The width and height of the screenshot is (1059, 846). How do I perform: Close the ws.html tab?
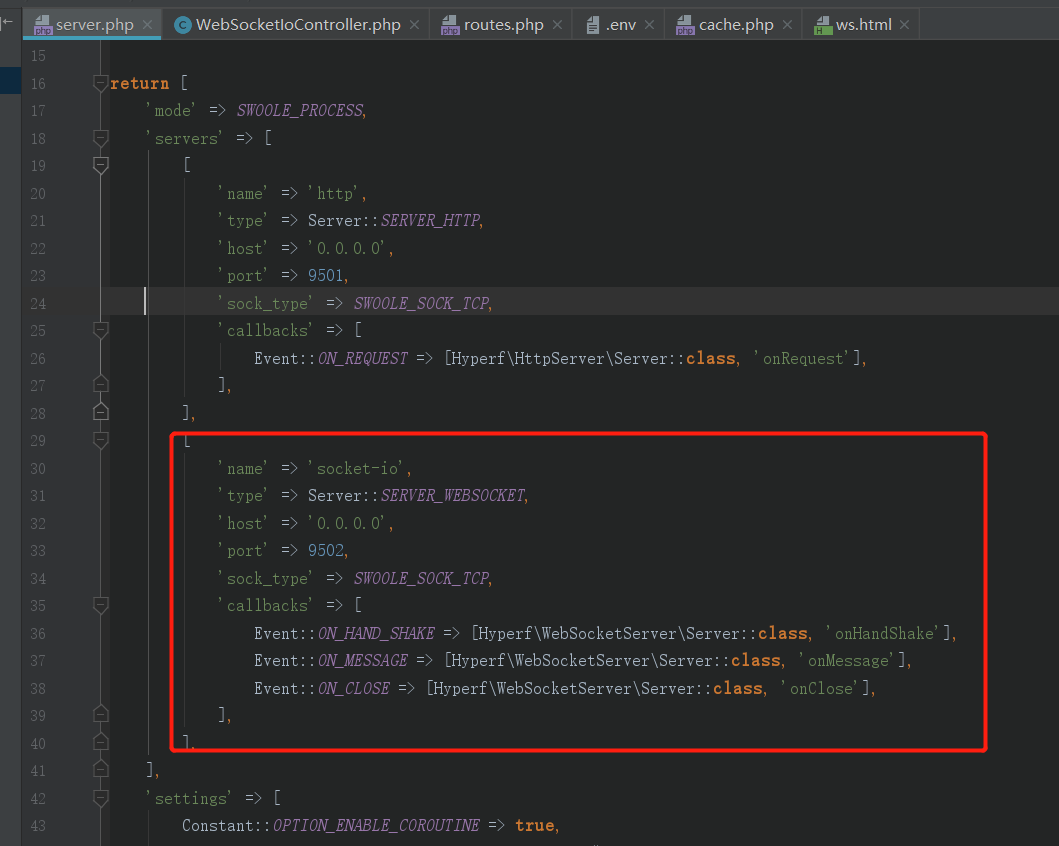[905, 25]
